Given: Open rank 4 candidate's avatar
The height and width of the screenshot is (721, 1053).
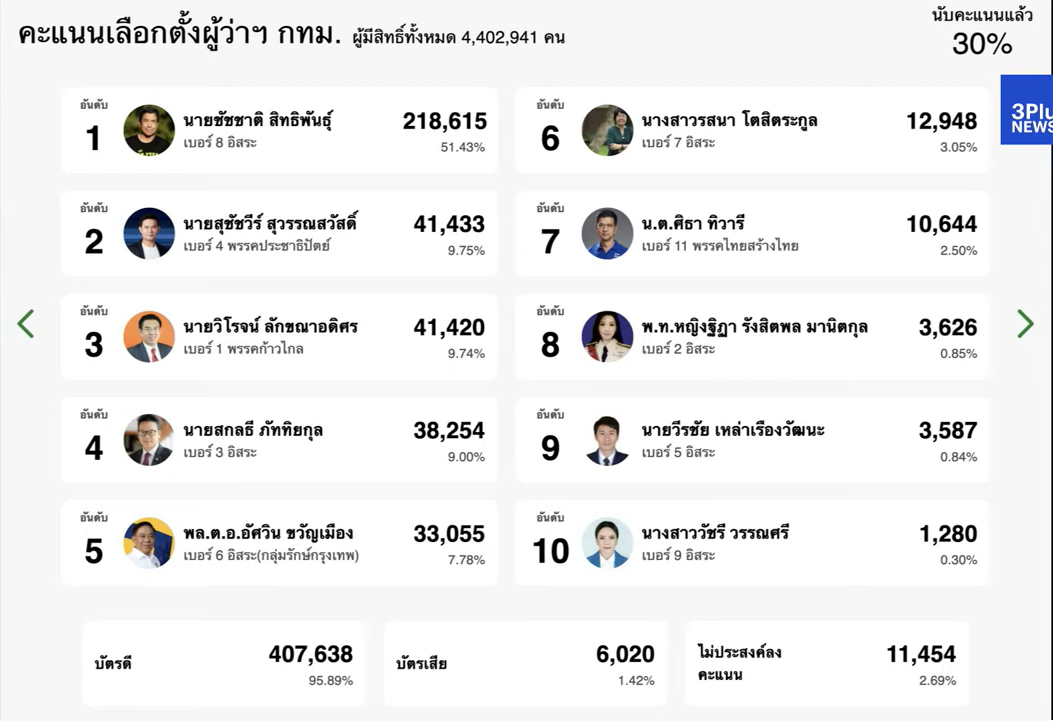Looking at the screenshot, I should click(x=149, y=440).
